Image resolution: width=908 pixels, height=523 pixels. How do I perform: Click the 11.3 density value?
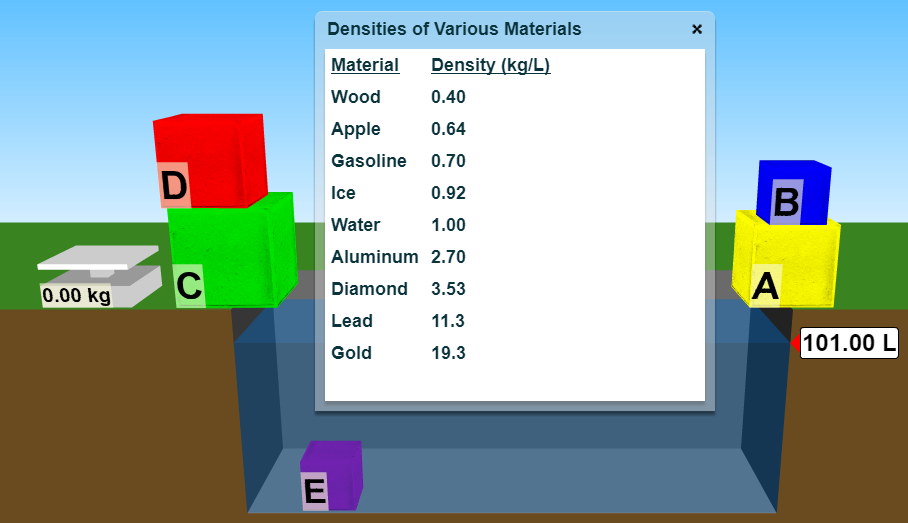coord(448,320)
